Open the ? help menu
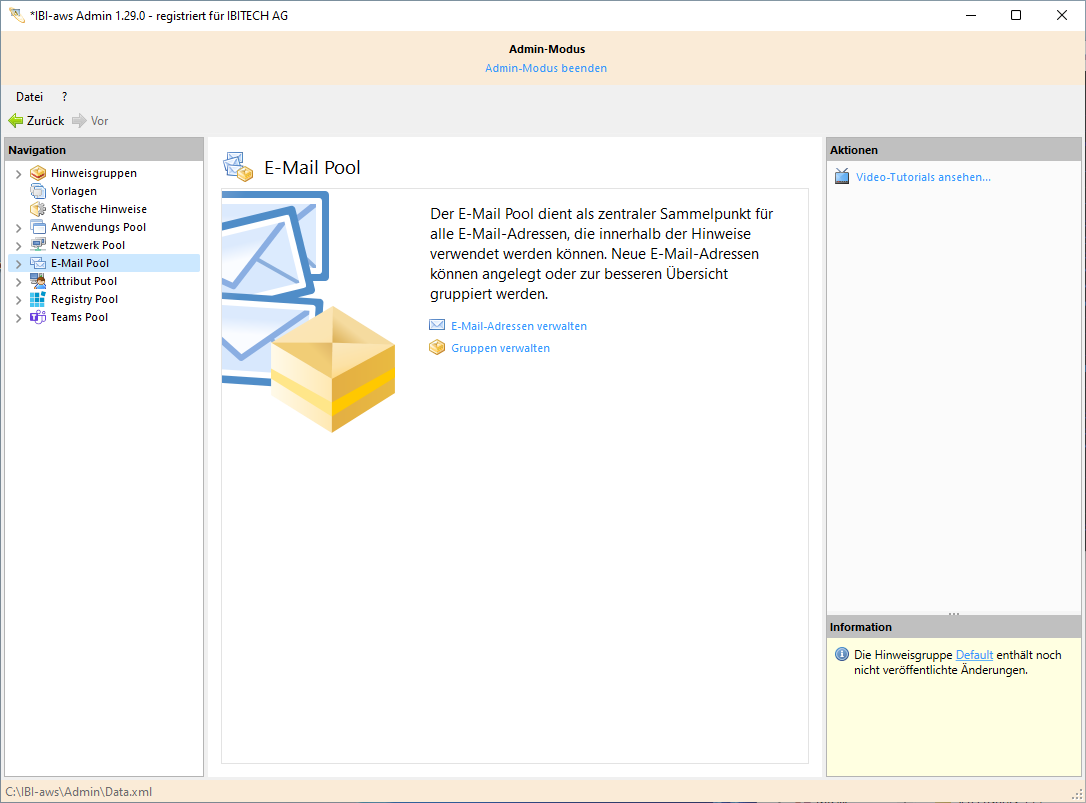Image resolution: width=1086 pixels, height=803 pixels. 65,97
